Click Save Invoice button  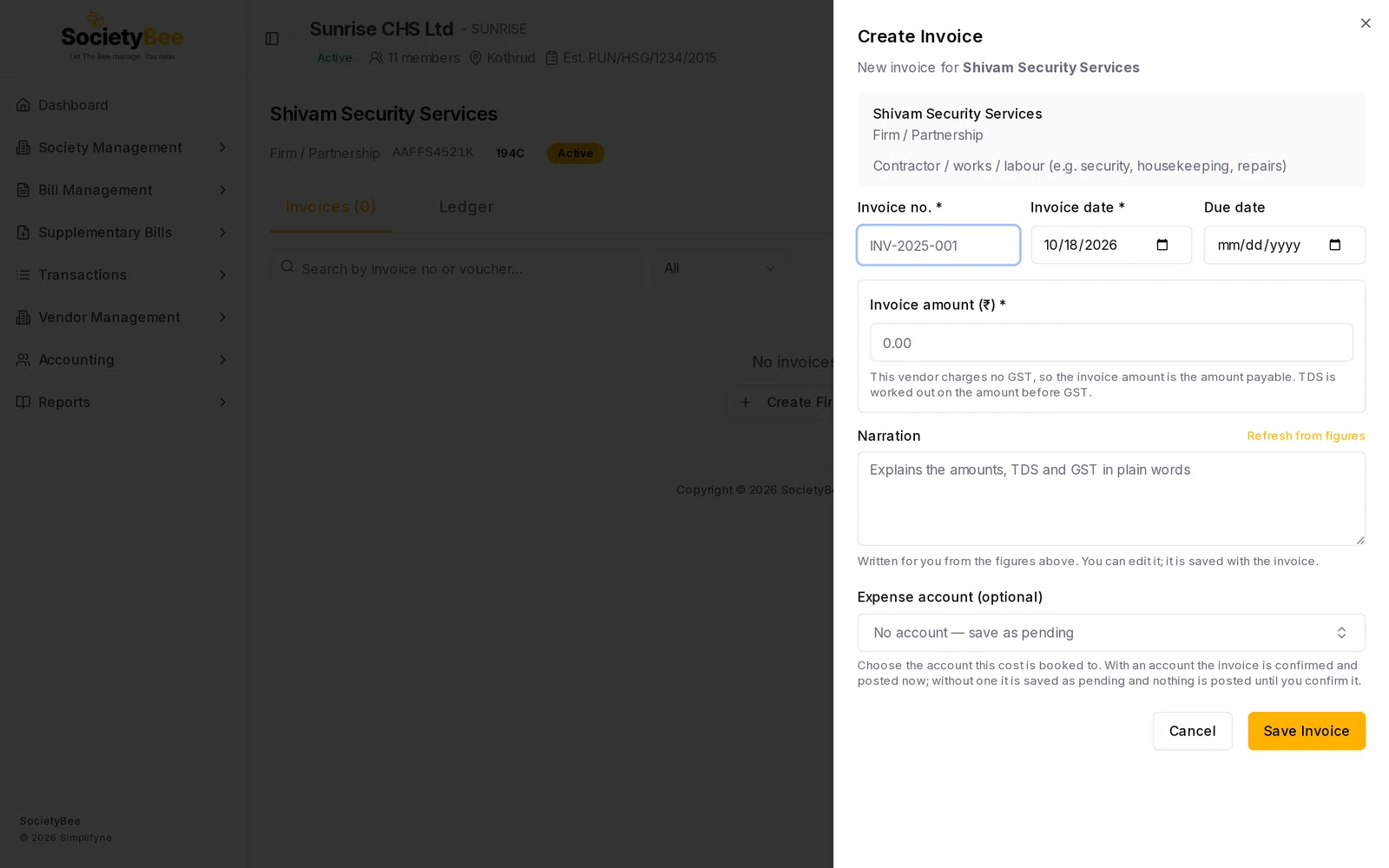(1307, 731)
